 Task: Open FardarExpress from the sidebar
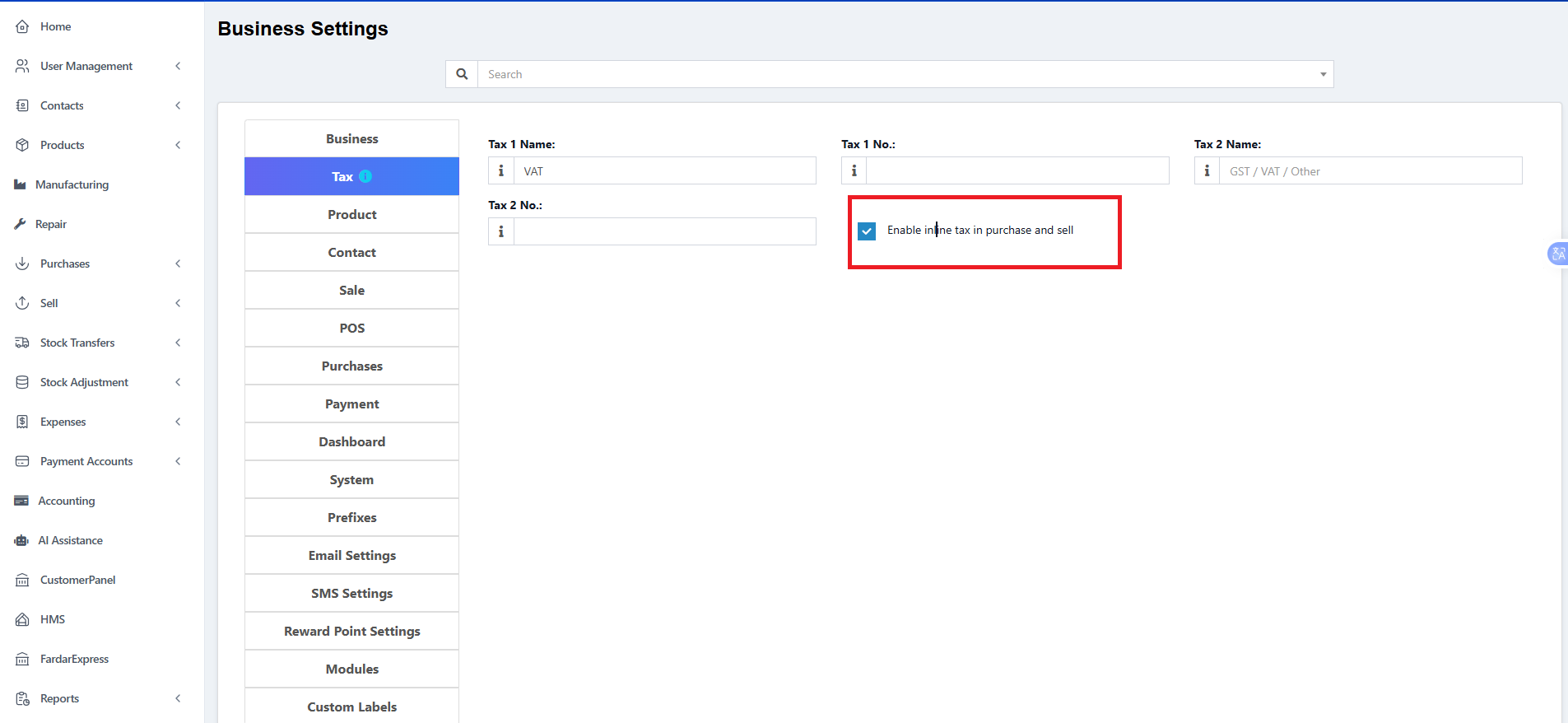click(74, 659)
